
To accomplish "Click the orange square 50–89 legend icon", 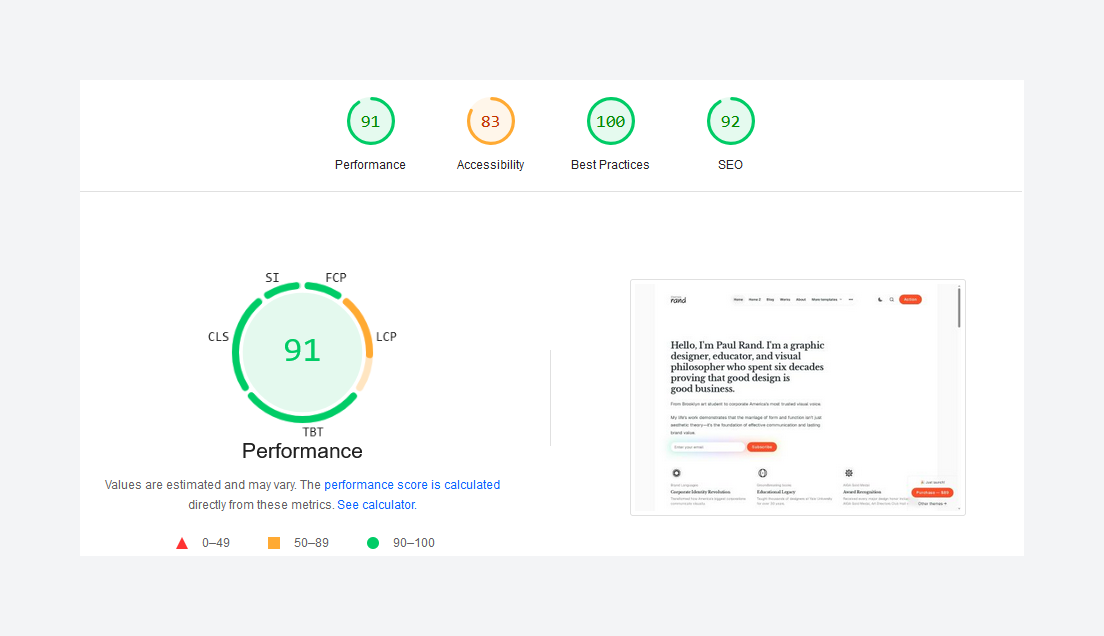I will click(274, 543).
